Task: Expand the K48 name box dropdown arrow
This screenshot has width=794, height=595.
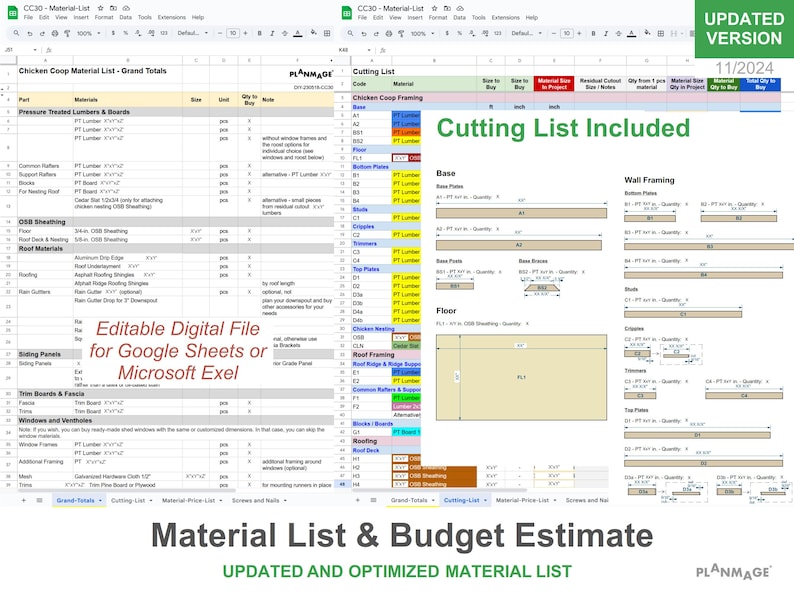Action: pos(369,50)
